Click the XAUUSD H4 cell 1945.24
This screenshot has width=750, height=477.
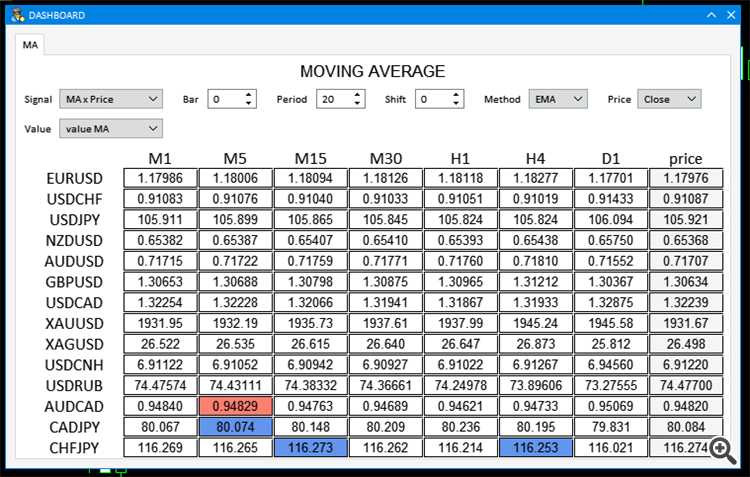pyautogui.click(x=536, y=323)
